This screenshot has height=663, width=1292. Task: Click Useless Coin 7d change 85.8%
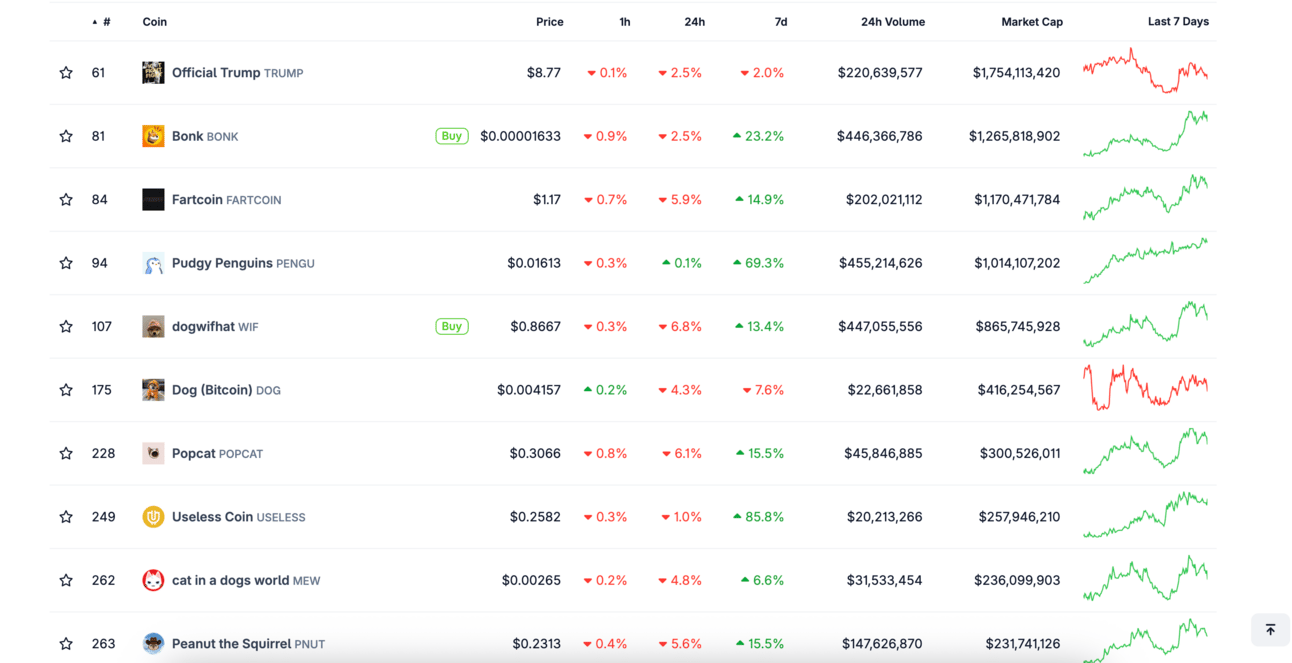tap(758, 517)
